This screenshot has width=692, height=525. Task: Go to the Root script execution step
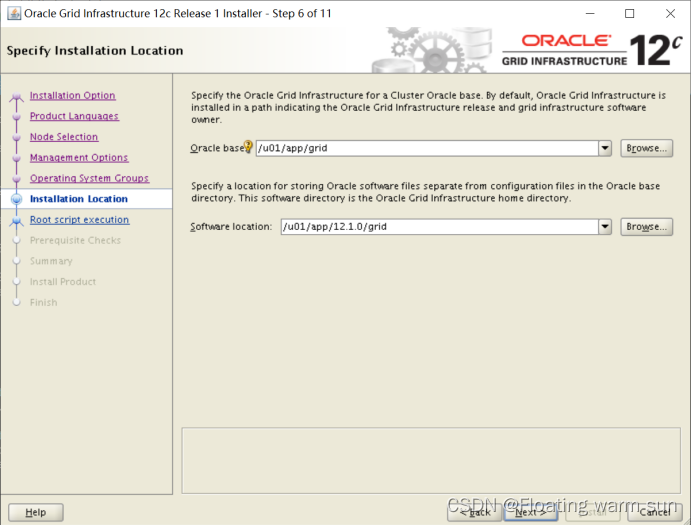(79, 220)
